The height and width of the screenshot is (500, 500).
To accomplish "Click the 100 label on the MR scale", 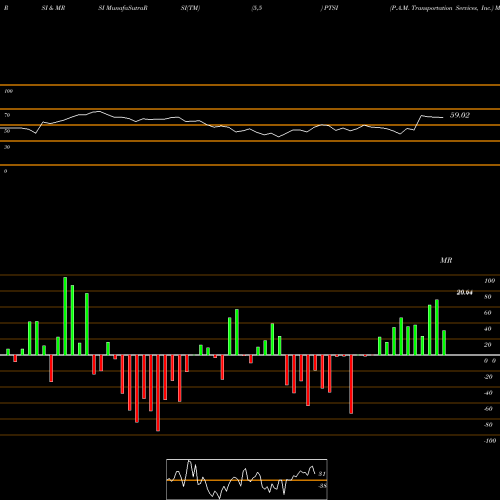I will coord(490,281).
